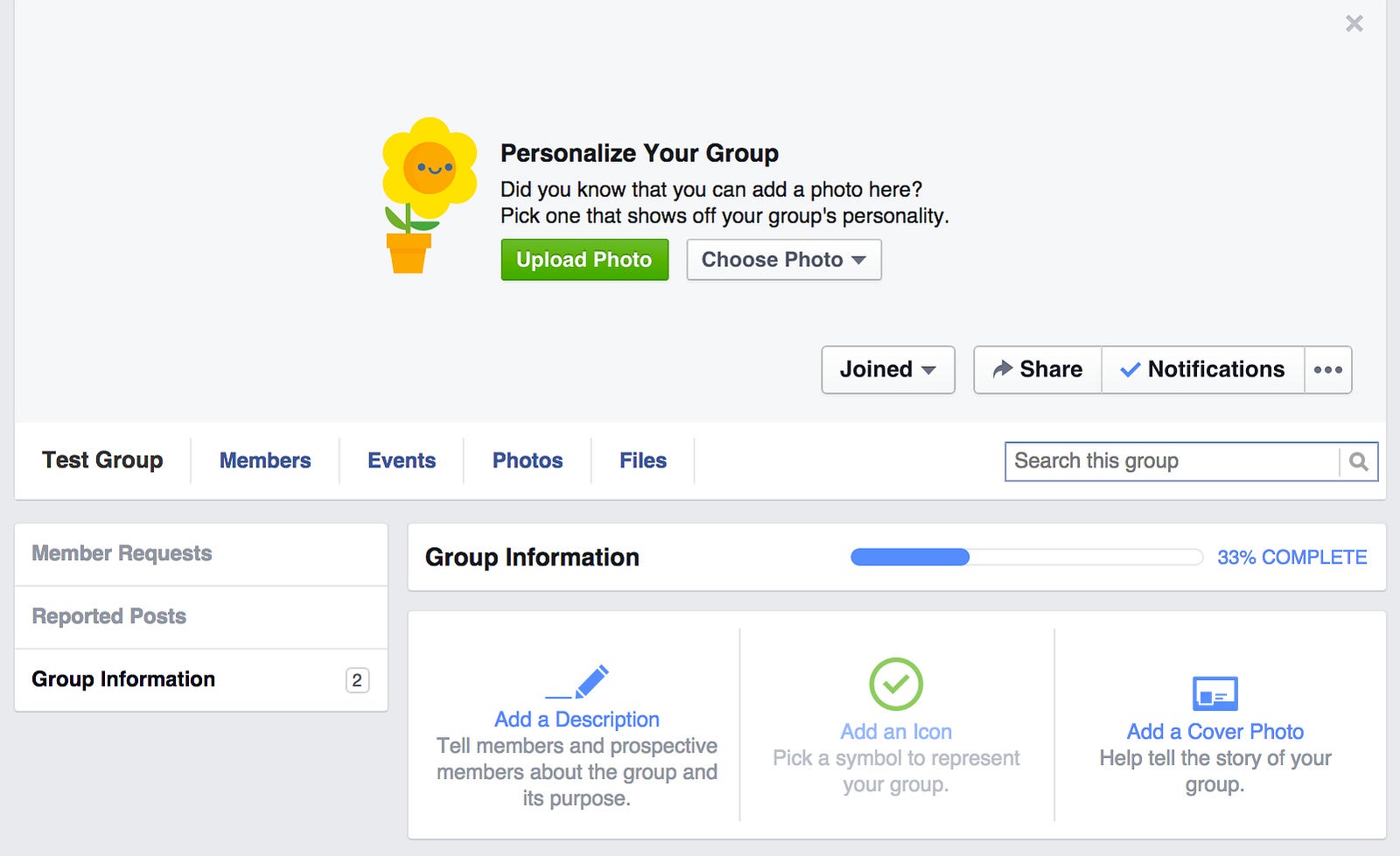Click the pencil icon above Add a Description
The height and width of the screenshot is (856, 1400).
(577, 682)
